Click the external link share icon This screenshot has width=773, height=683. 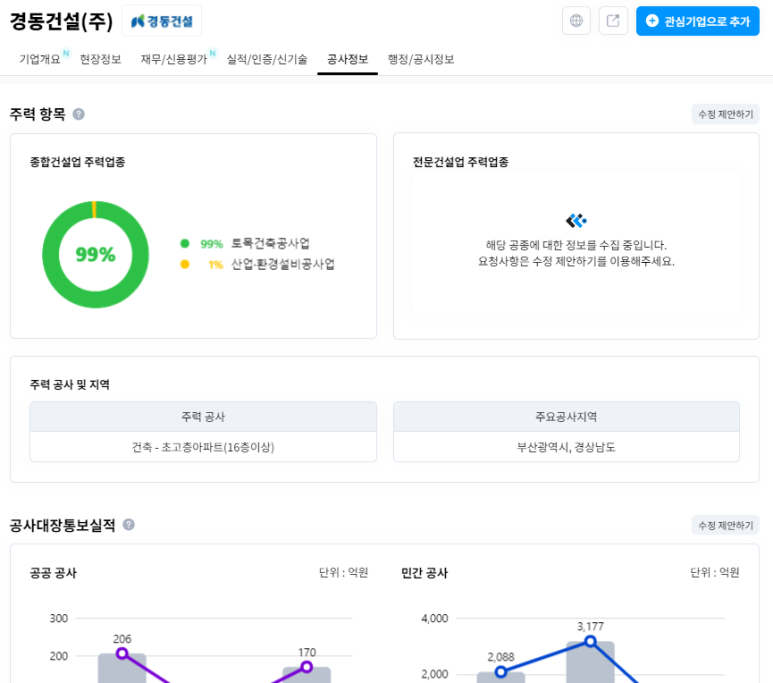pyautogui.click(x=613, y=21)
